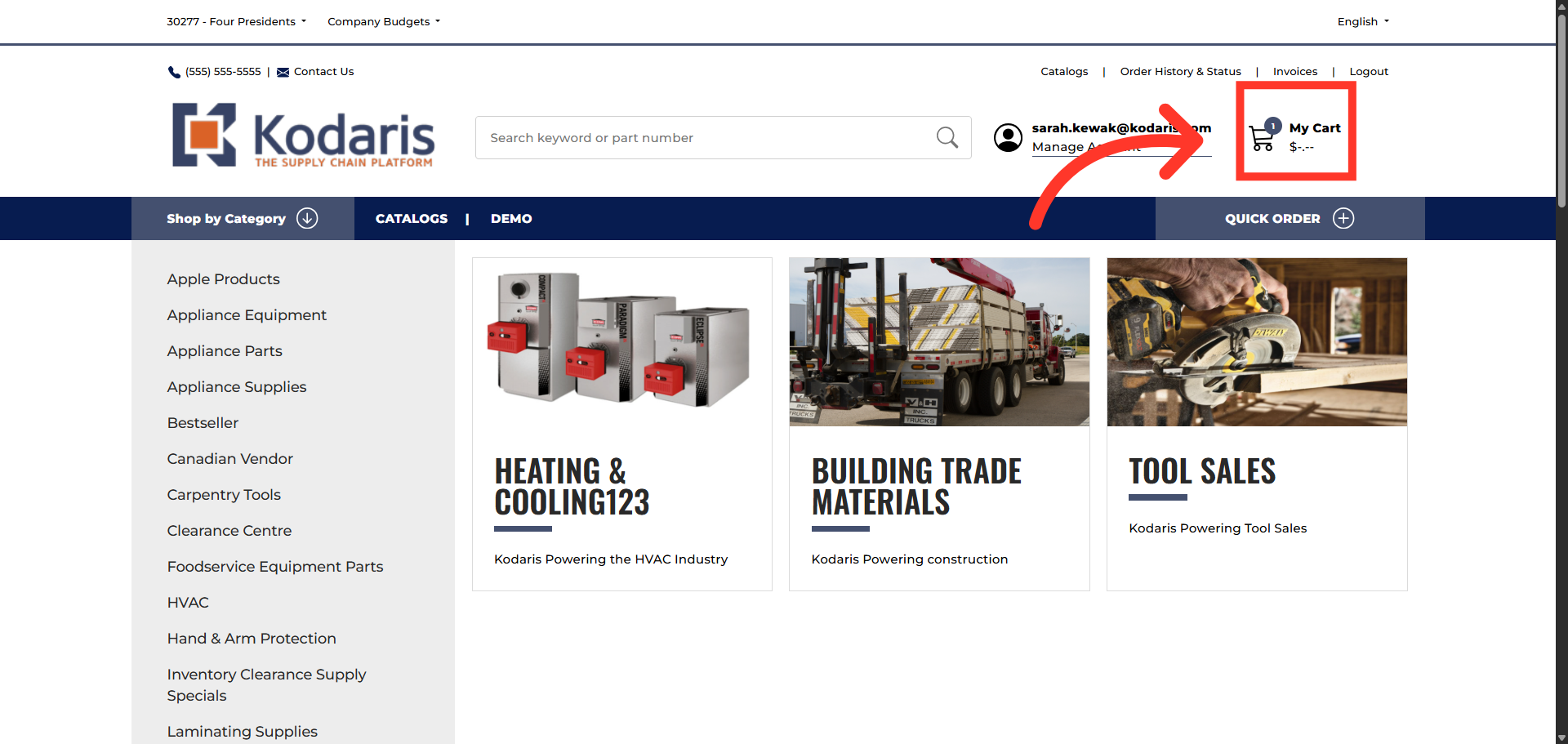Screen dimensions: 1568x744
Task: Click the Logout link
Action: click(x=1369, y=71)
